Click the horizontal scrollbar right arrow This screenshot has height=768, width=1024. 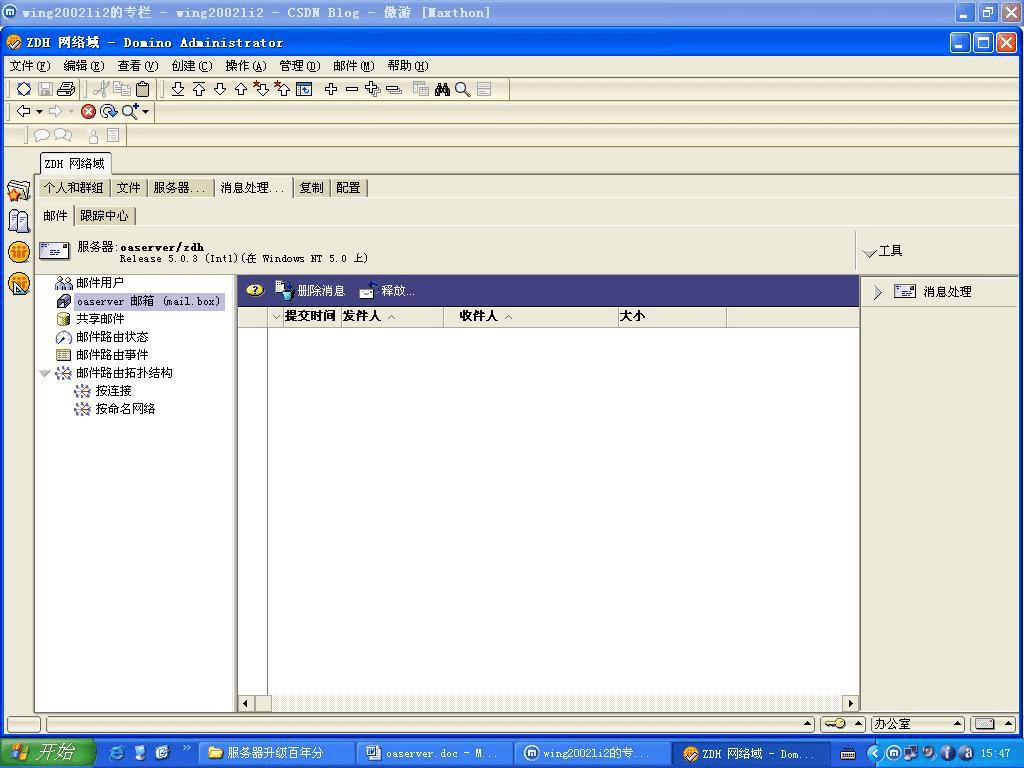pyautogui.click(x=850, y=703)
